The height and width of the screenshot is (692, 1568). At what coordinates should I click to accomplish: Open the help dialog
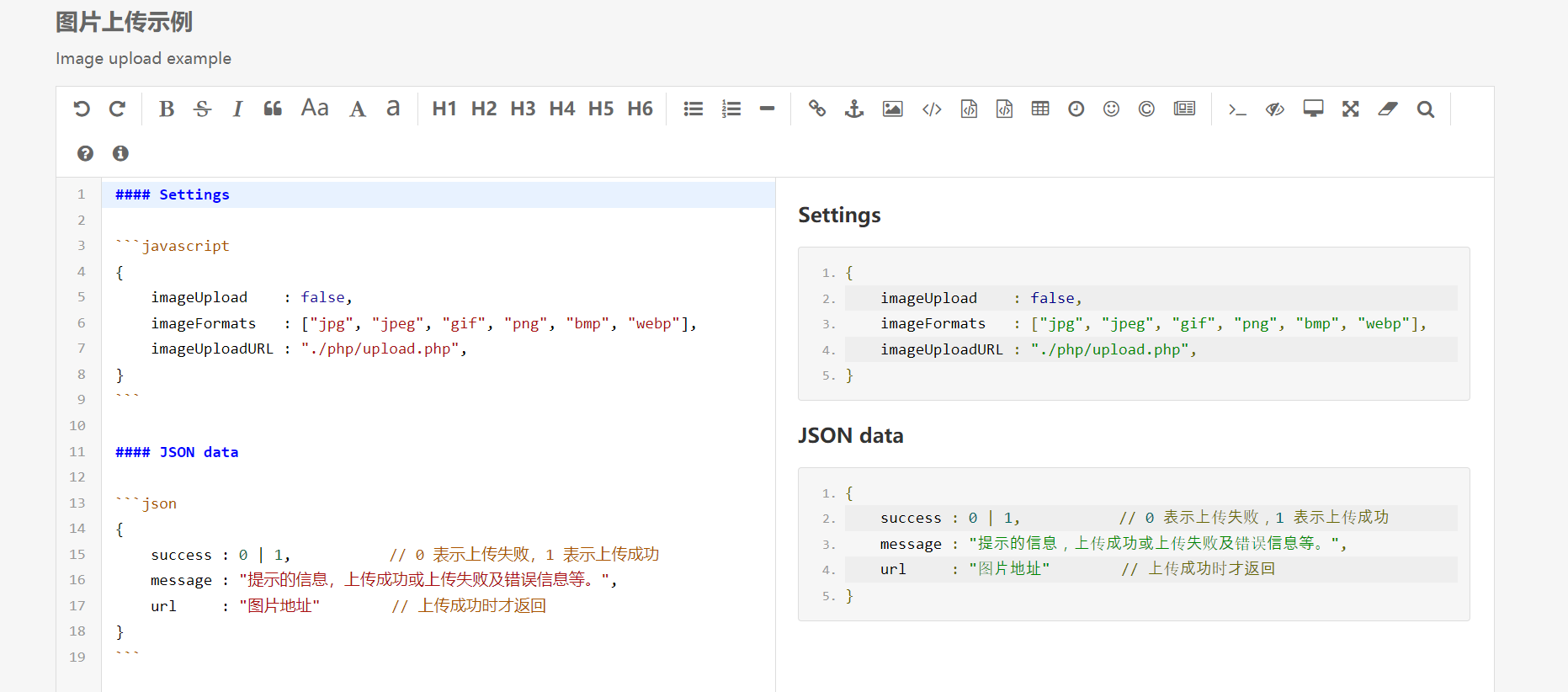coord(85,153)
